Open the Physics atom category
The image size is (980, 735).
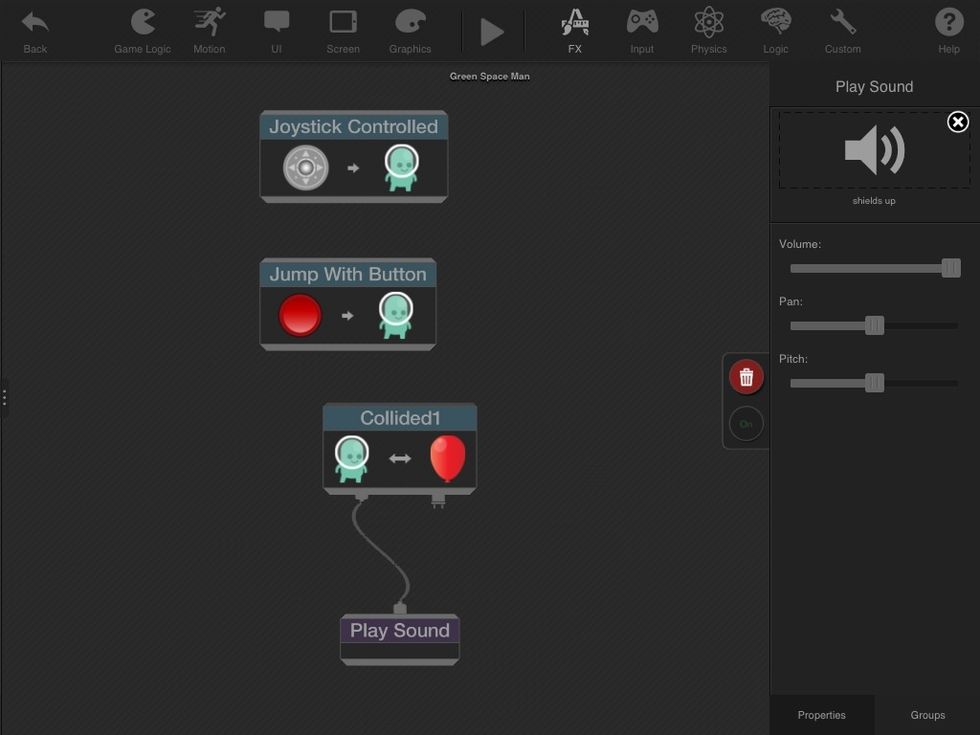pos(708,30)
